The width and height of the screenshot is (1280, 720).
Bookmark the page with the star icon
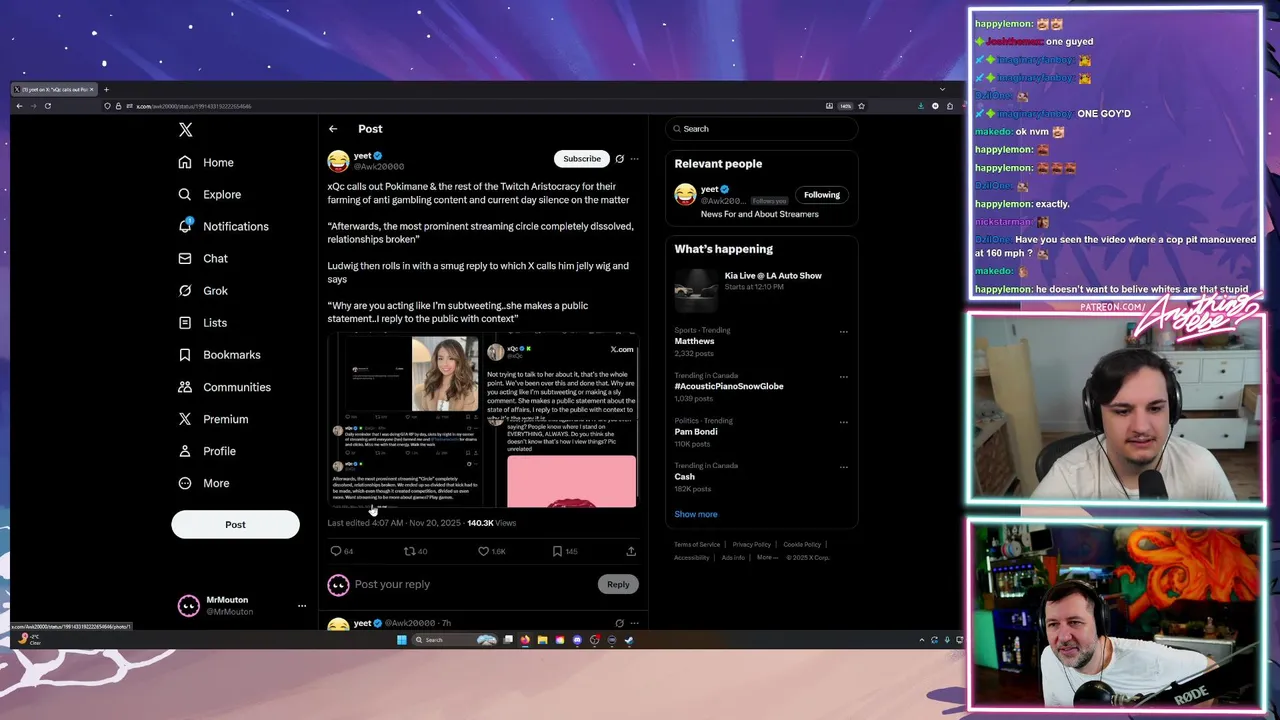[x=861, y=106]
